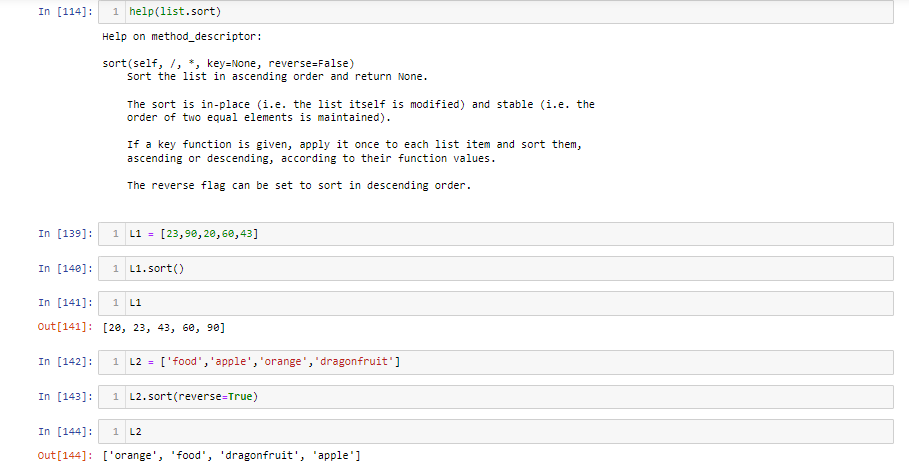Click input cell In [144] containing L2
The image size is (909, 465).
496,431
